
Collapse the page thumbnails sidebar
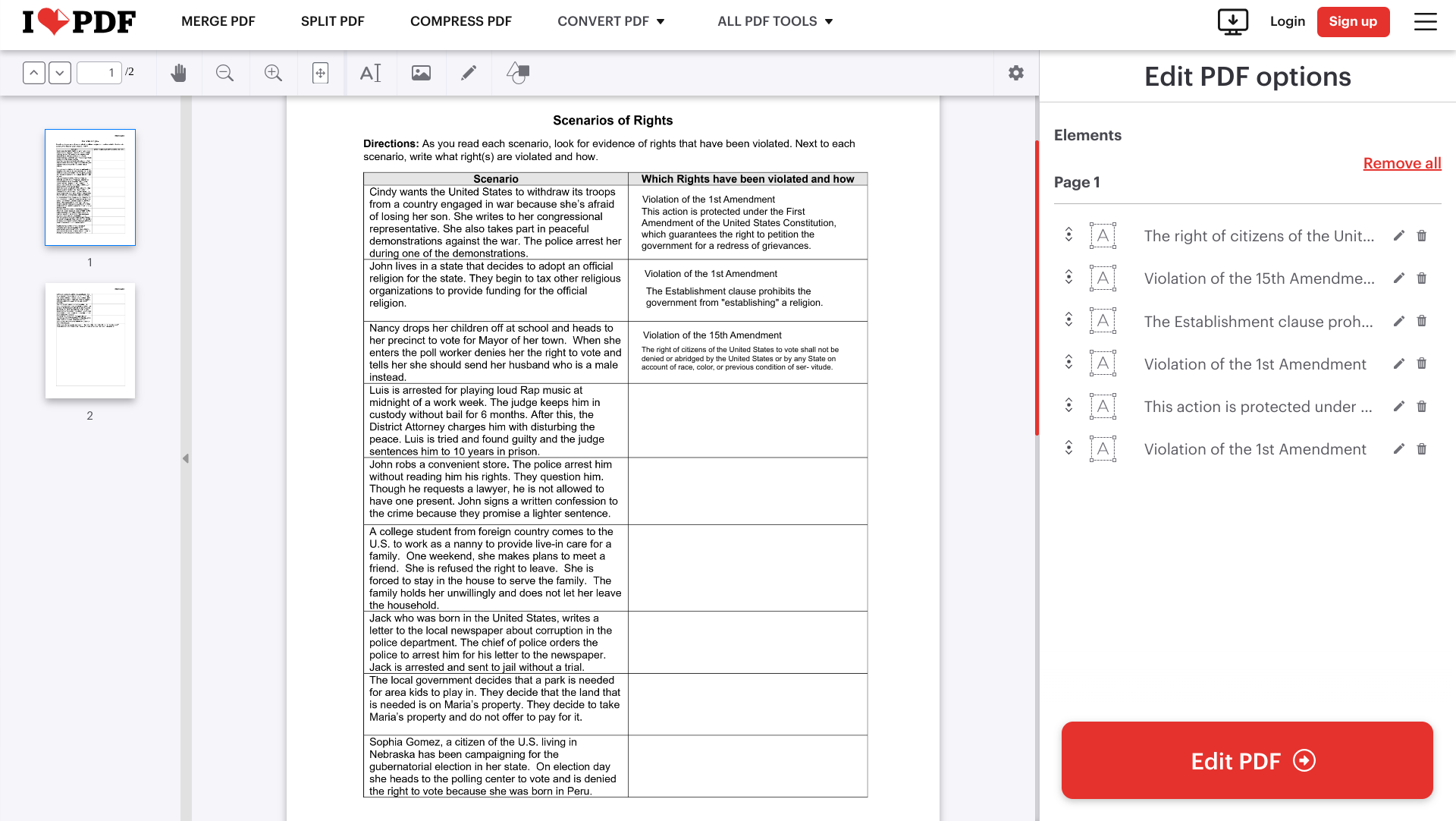pos(186,458)
